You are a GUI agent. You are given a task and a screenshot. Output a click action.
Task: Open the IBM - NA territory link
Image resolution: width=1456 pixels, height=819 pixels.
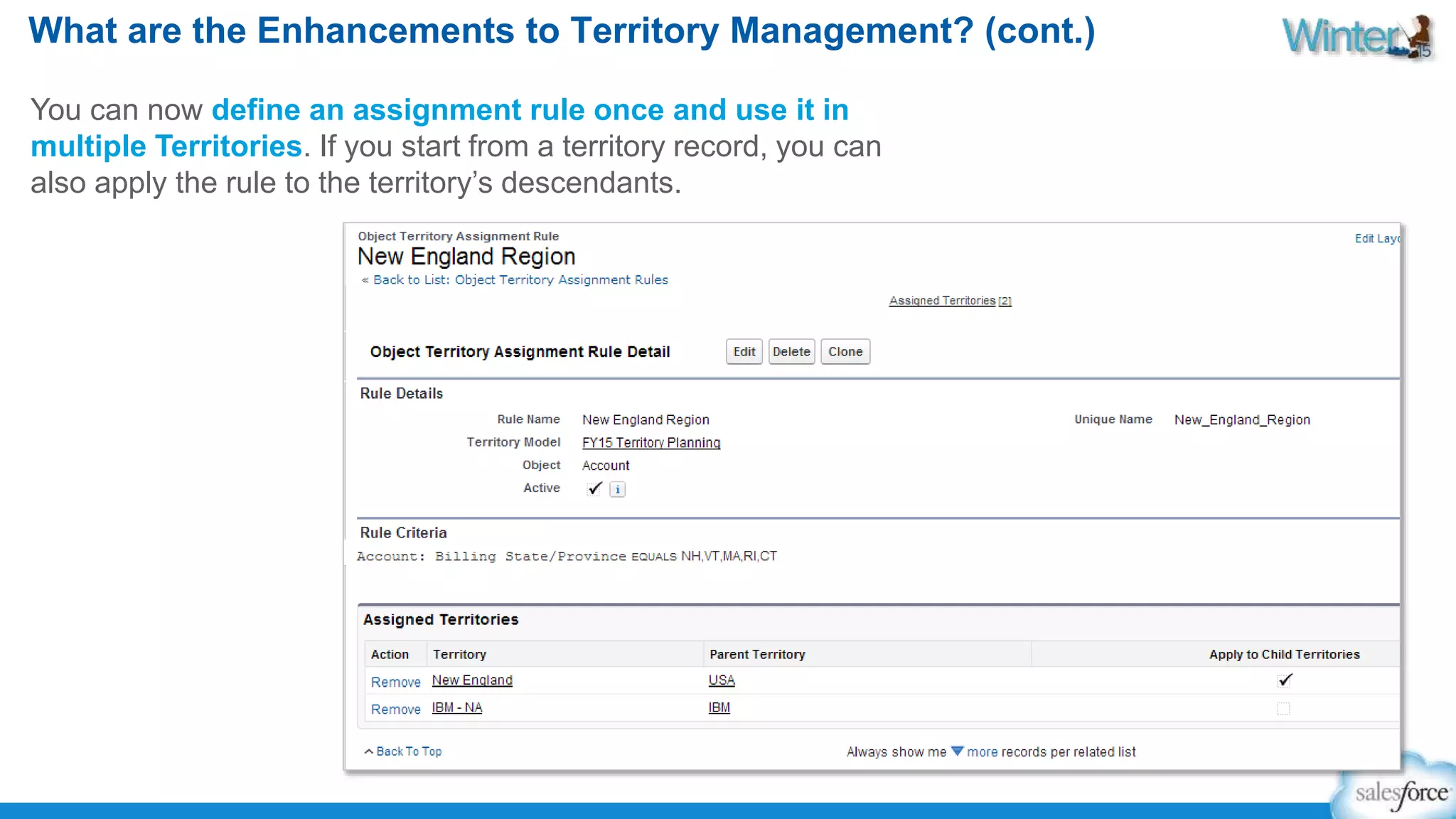pyautogui.click(x=457, y=707)
